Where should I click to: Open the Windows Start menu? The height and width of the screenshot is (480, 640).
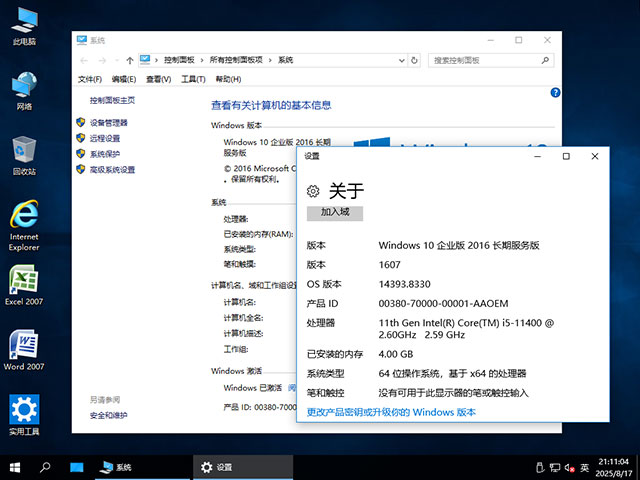(15, 467)
